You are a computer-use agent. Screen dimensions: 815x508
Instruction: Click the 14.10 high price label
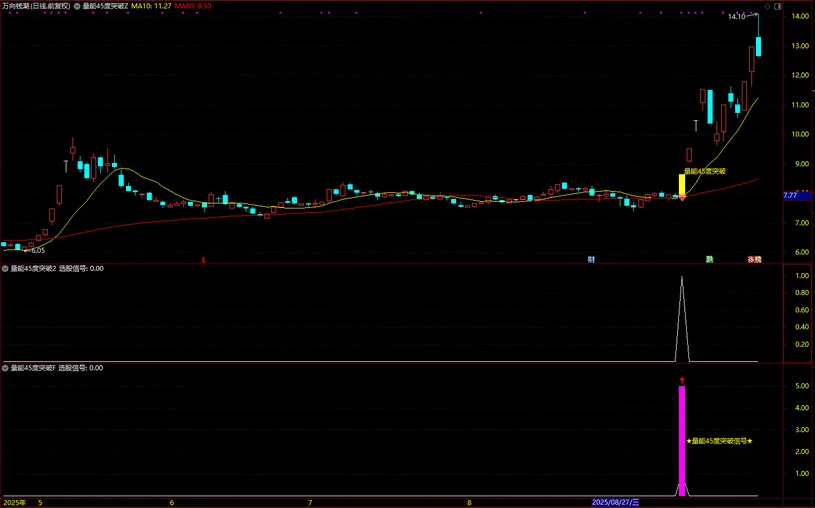[x=737, y=17]
